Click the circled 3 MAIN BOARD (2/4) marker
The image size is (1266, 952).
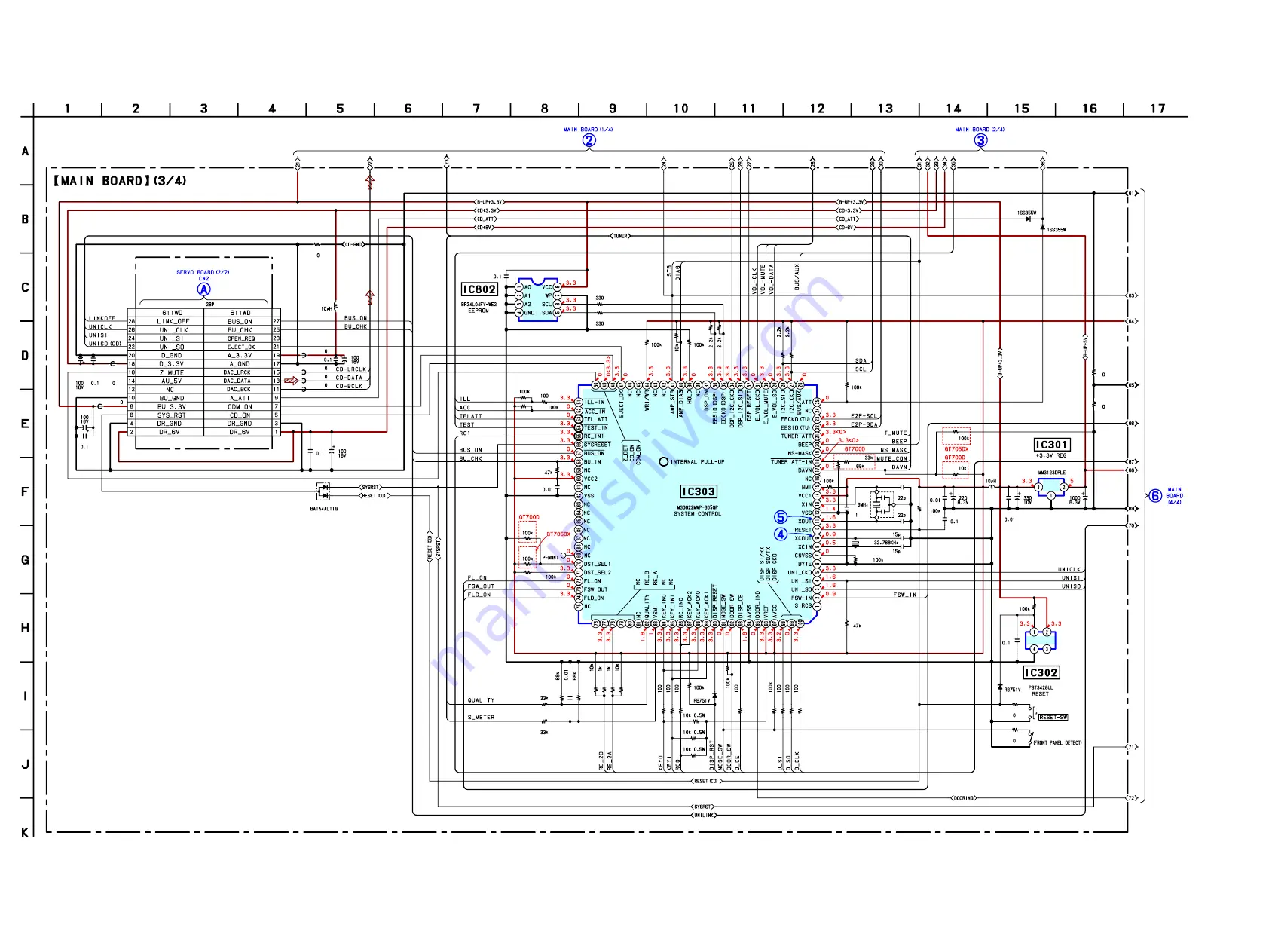pos(980,139)
